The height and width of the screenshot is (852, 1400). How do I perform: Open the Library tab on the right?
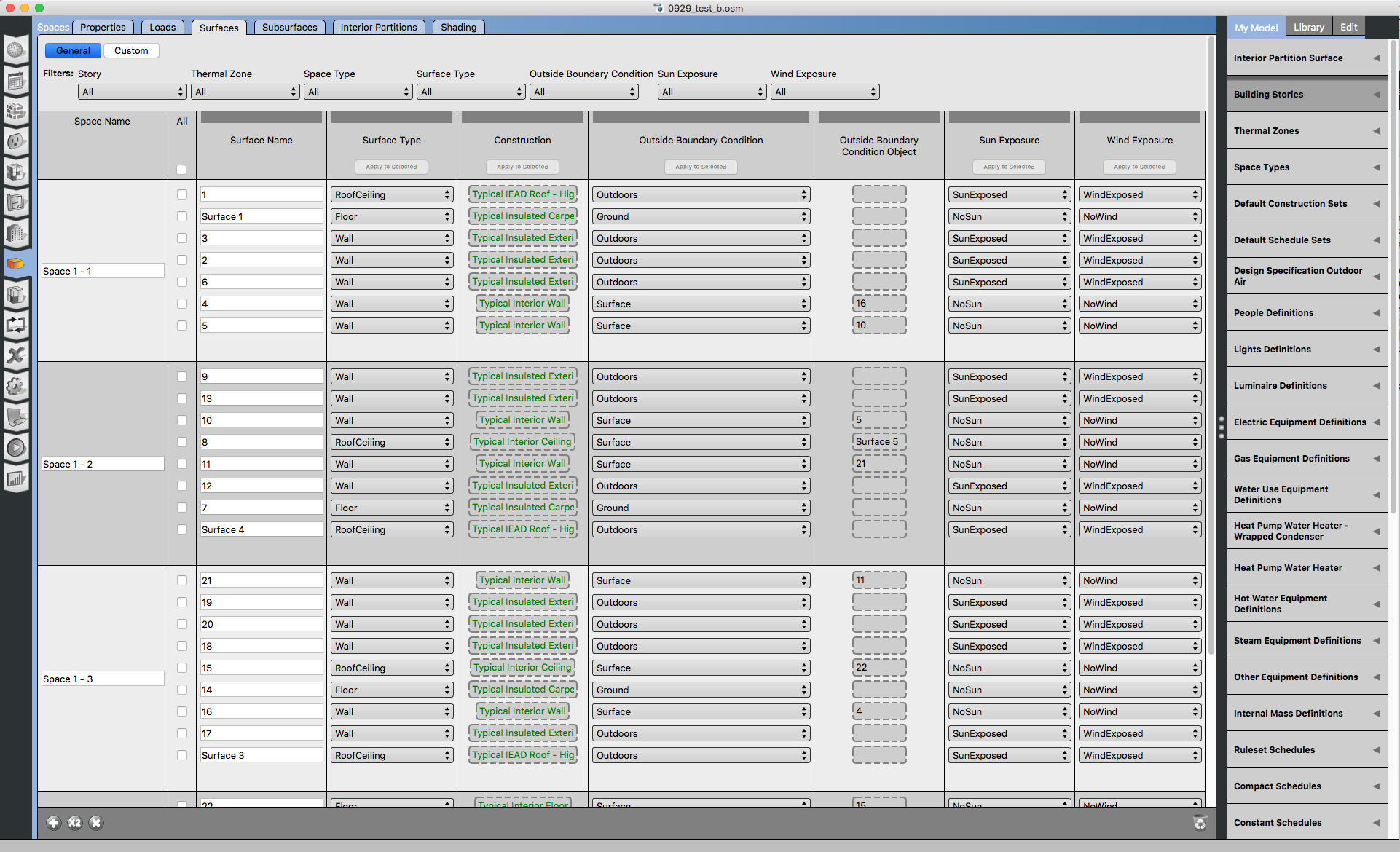(x=1308, y=27)
